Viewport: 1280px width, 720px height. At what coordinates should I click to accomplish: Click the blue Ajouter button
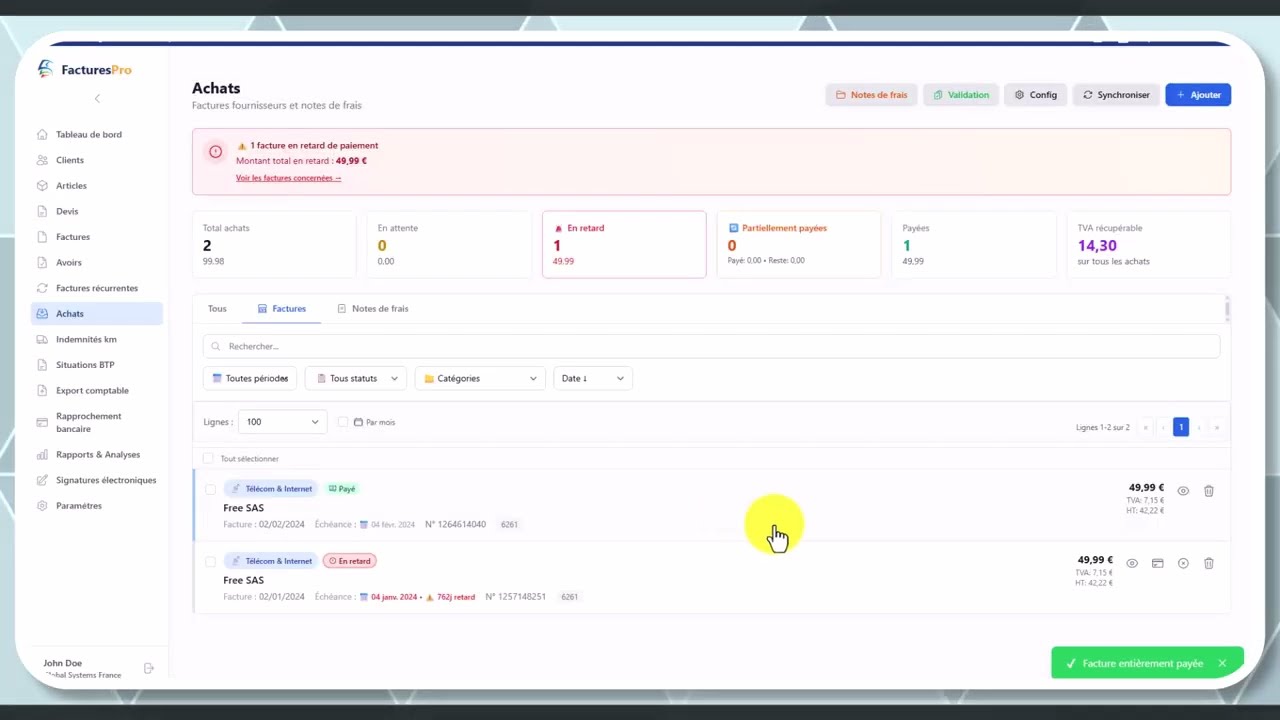coord(1198,95)
